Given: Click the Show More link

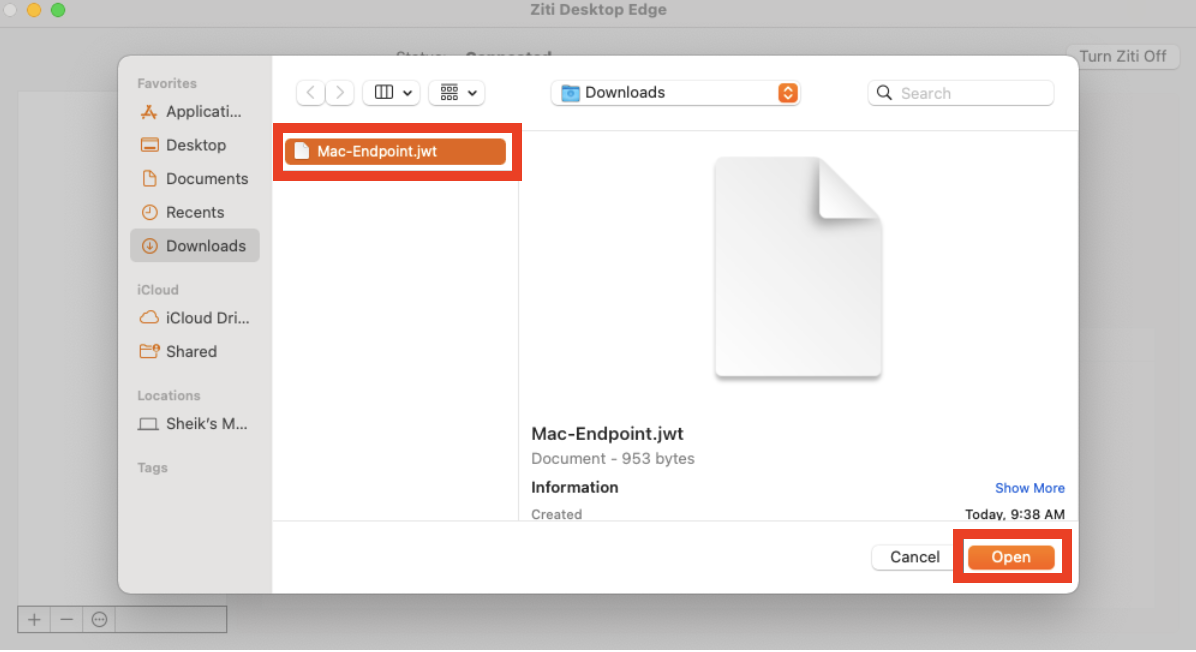Looking at the screenshot, I should (1029, 488).
